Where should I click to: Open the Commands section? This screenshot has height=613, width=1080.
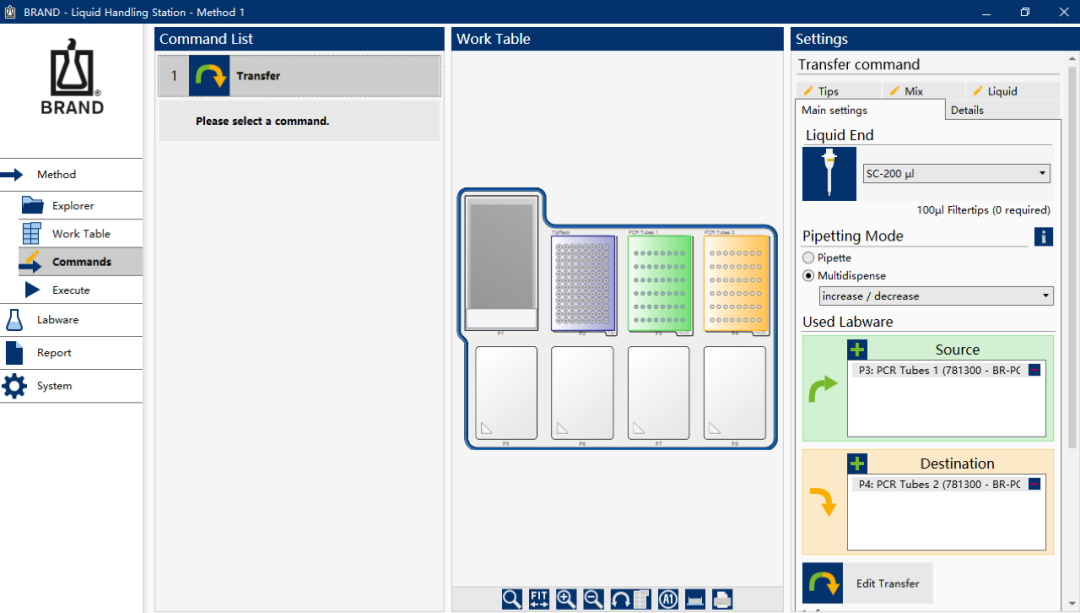tap(81, 262)
